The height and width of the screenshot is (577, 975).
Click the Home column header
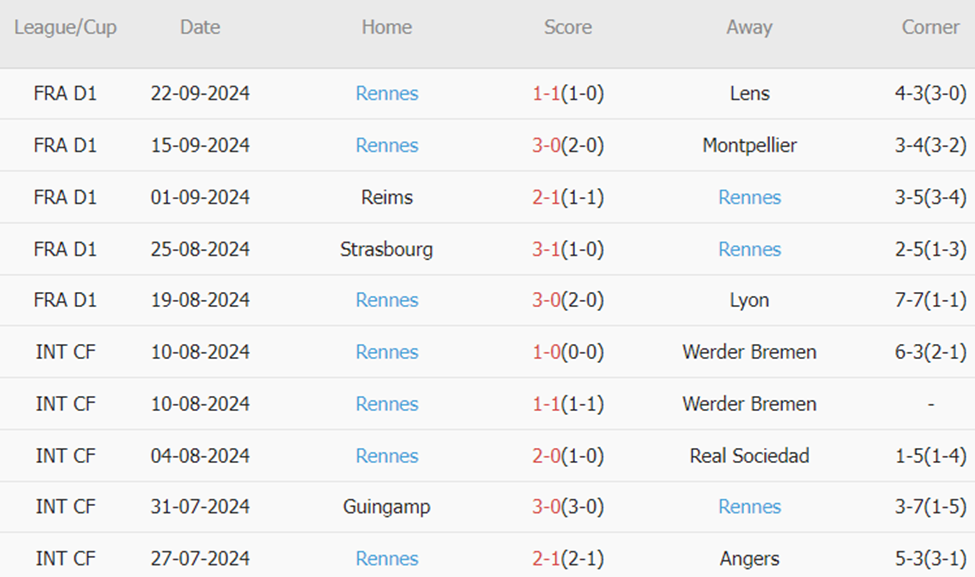pos(387,28)
